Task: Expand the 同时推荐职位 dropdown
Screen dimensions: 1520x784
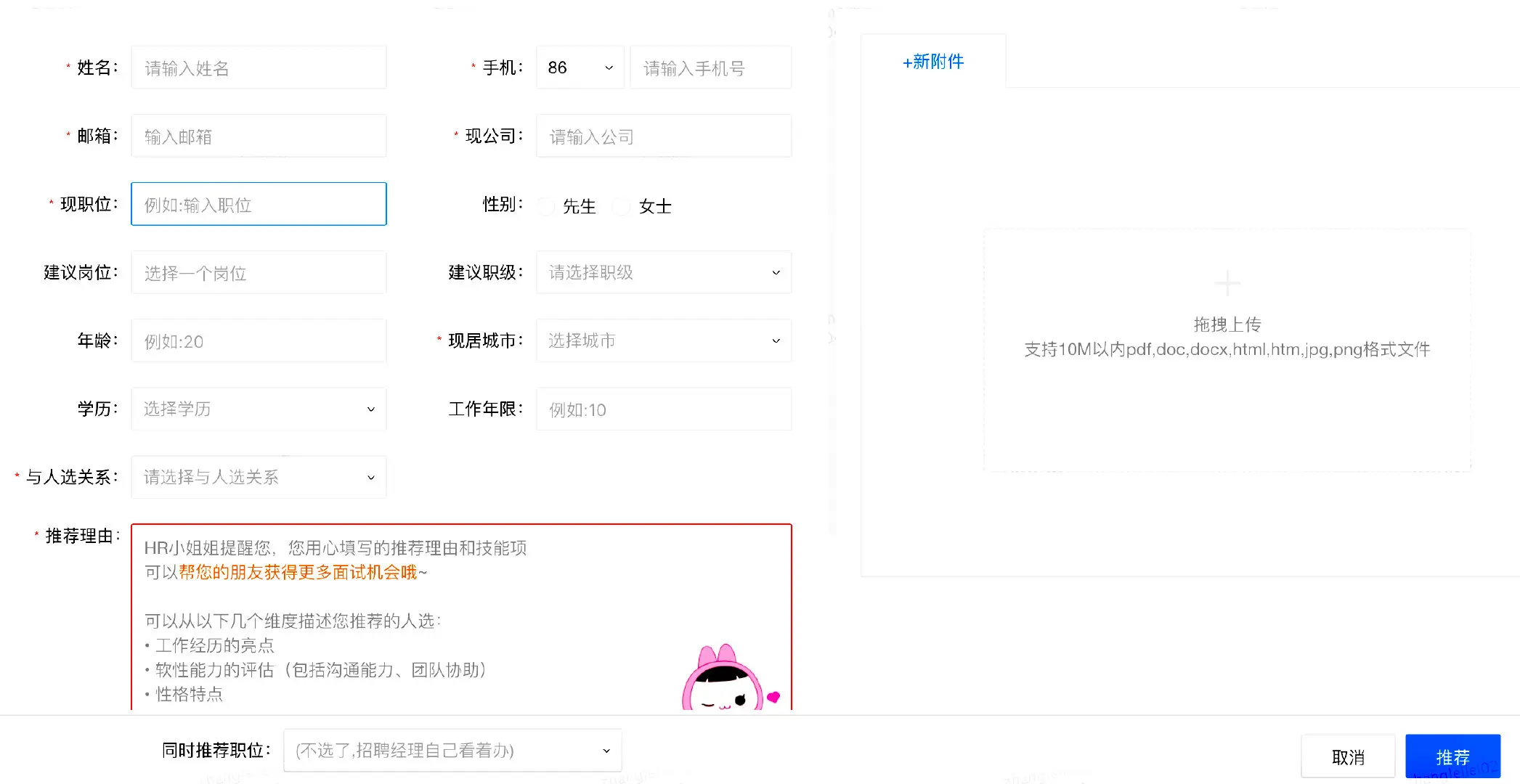Action: [x=452, y=751]
